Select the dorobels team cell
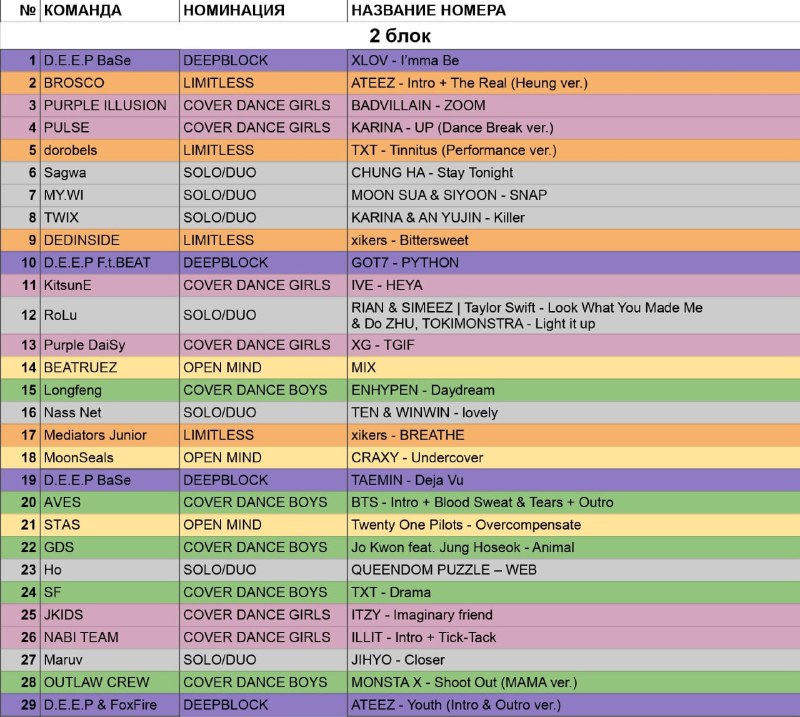Image resolution: width=800 pixels, height=717 pixels. (110, 150)
